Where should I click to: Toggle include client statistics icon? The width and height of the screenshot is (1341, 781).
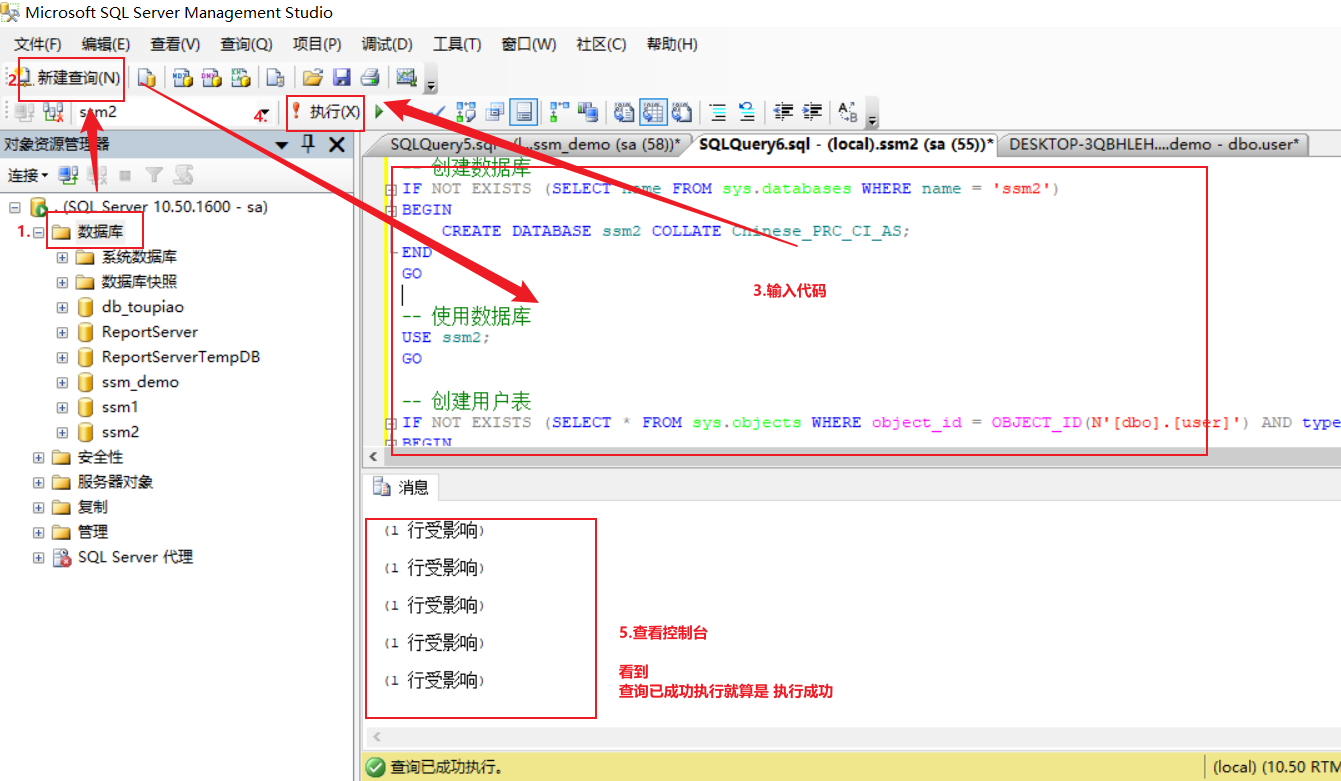pos(588,112)
